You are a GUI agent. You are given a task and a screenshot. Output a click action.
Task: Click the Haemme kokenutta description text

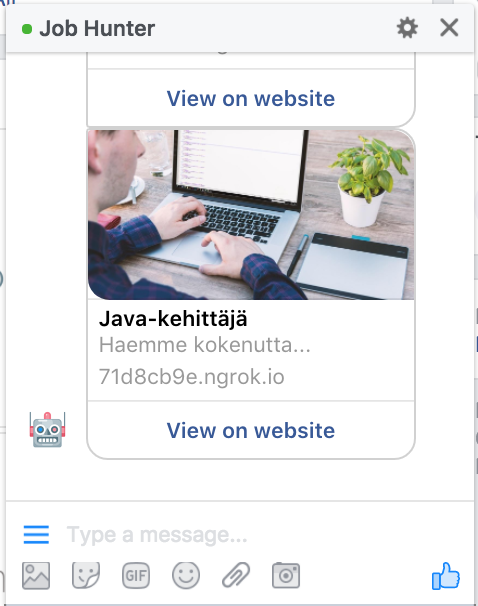click(x=205, y=345)
